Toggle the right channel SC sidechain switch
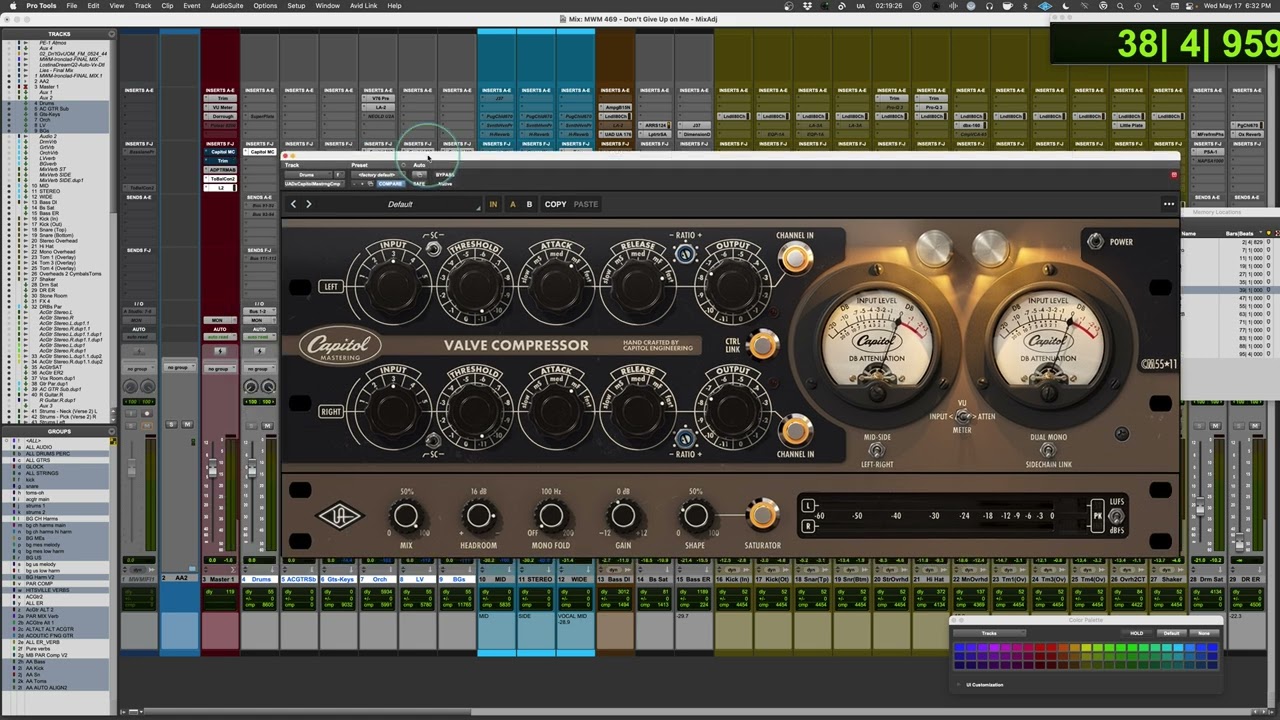The image size is (1280, 720). click(x=433, y=440)
